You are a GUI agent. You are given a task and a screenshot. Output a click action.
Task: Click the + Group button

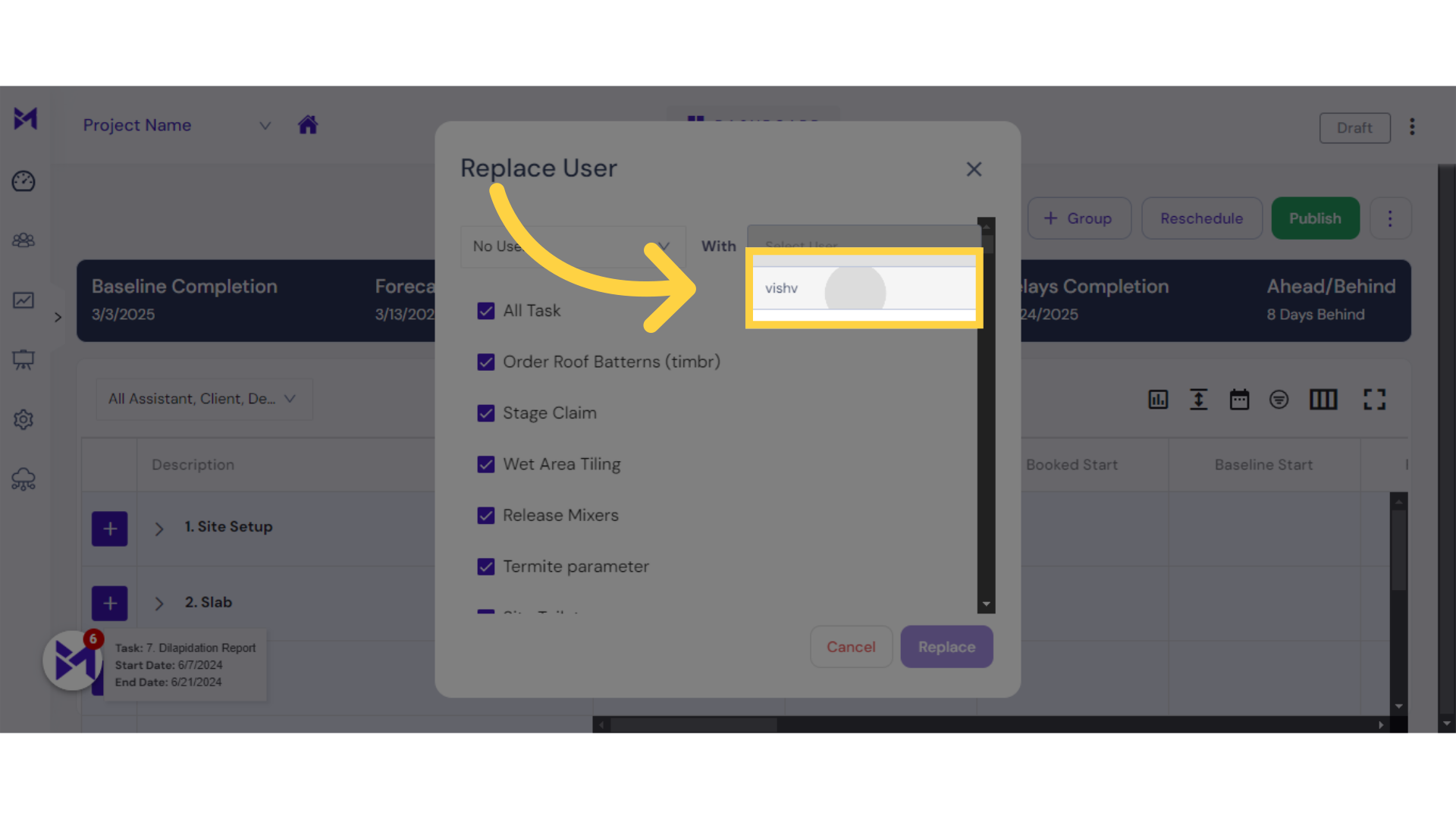(x=1079, y=218)
